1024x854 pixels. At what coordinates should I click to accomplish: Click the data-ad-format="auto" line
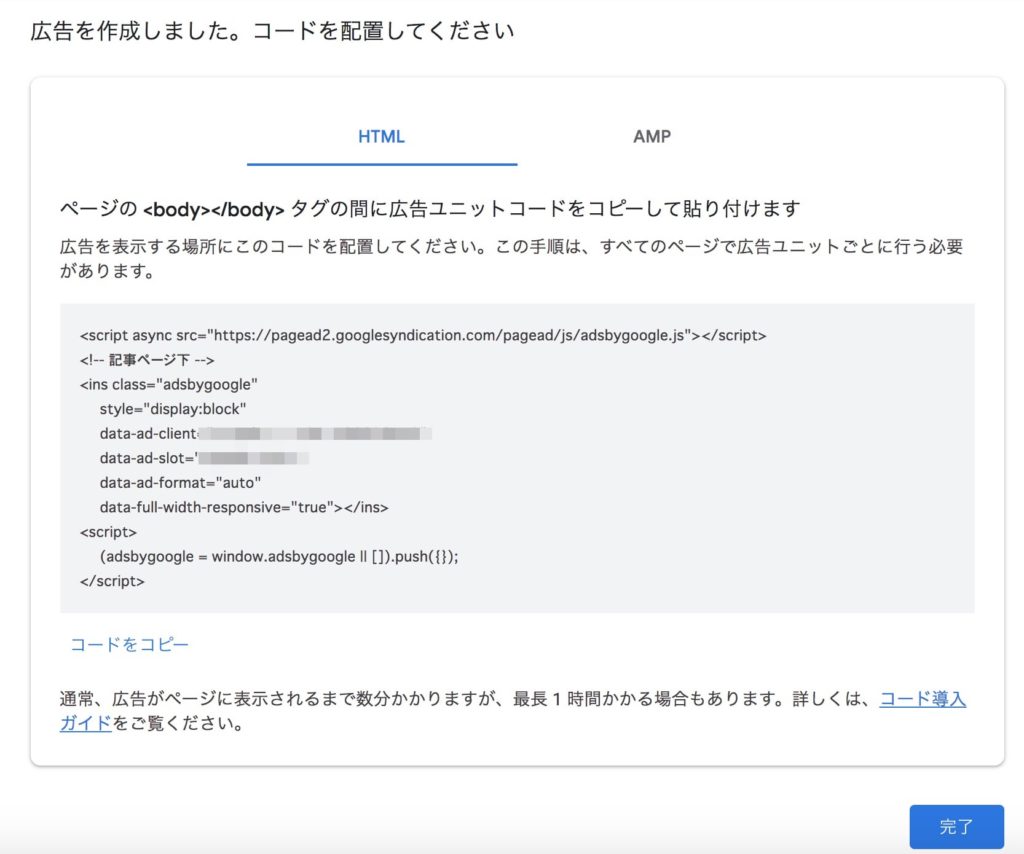pos(180,483)
